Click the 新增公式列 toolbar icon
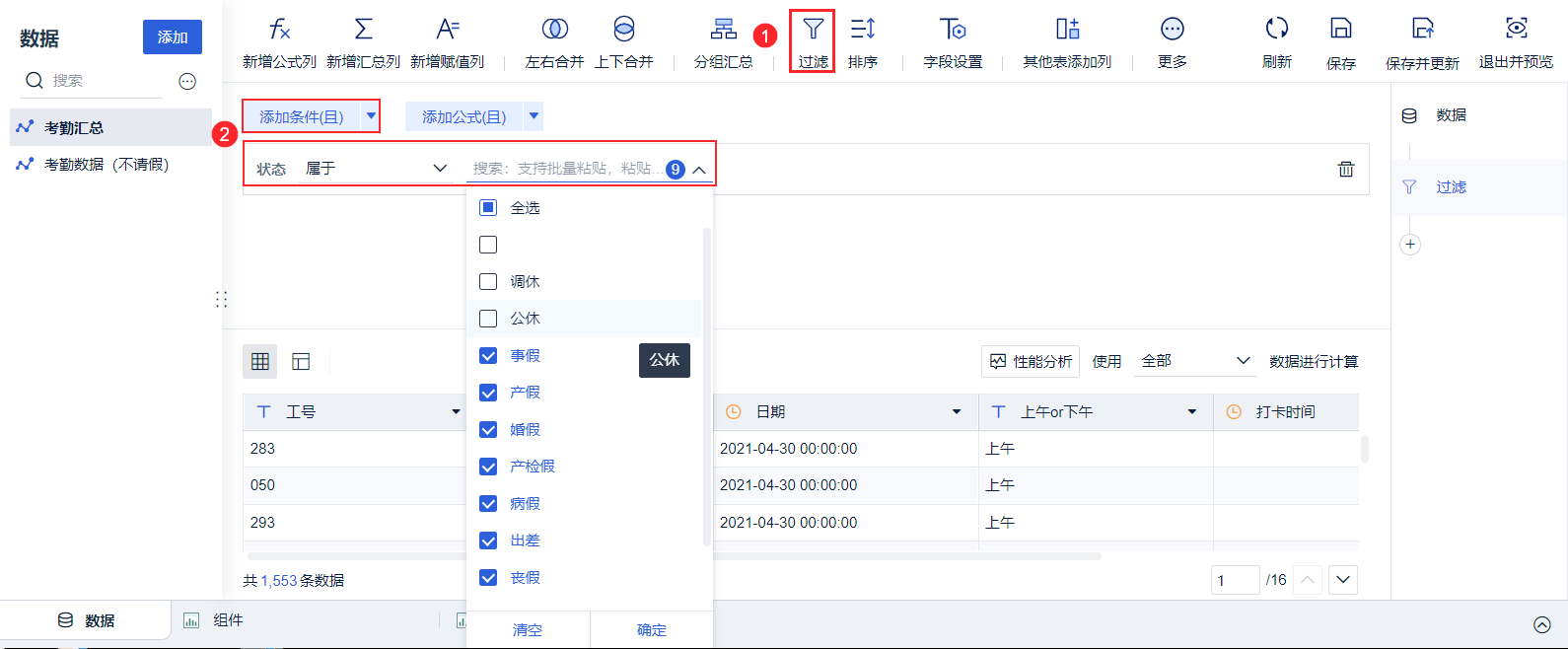The height and width of the screenshot is (649, 1568). (x=280, y=29)
